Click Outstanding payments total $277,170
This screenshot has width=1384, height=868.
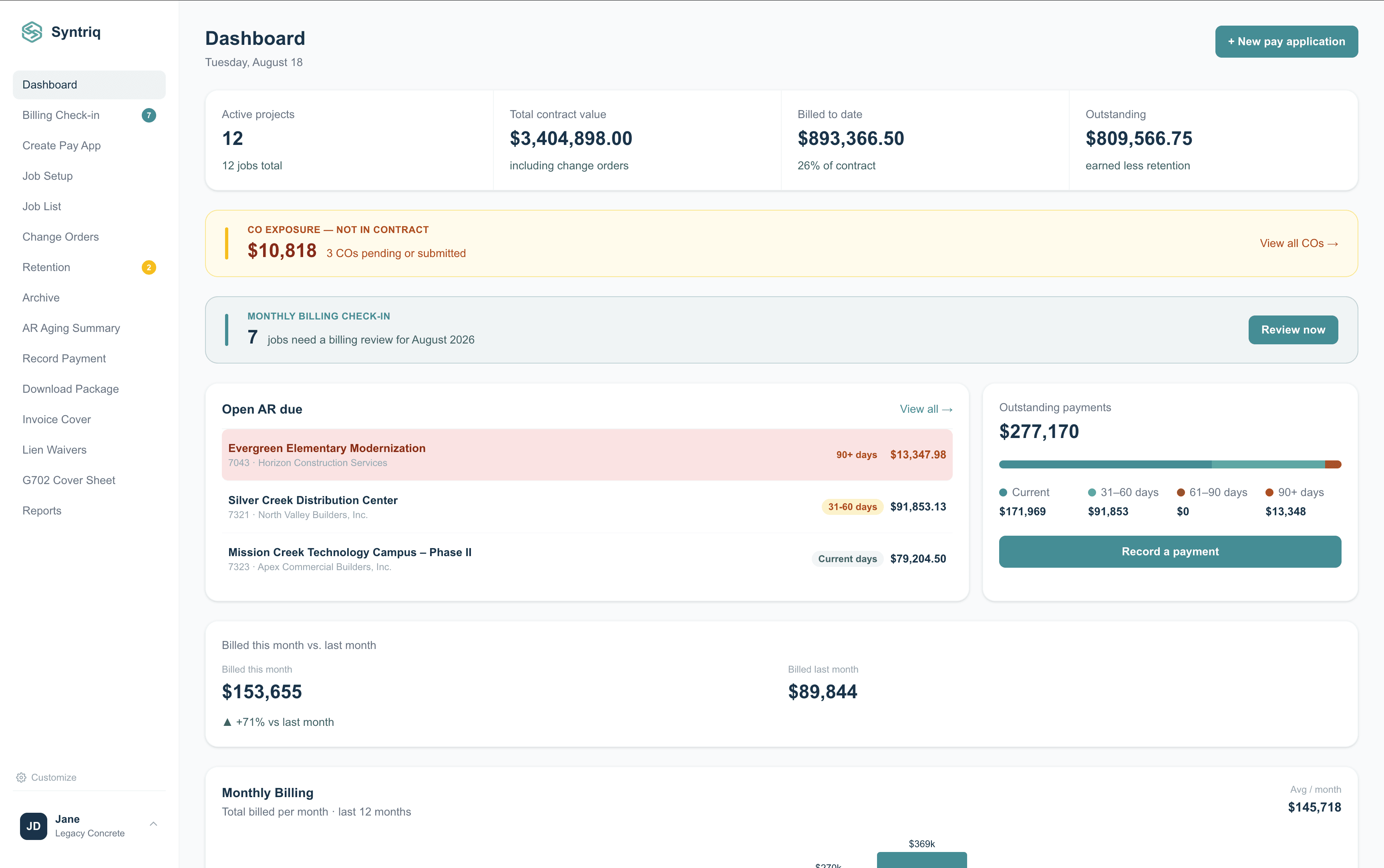[1039, 432]
